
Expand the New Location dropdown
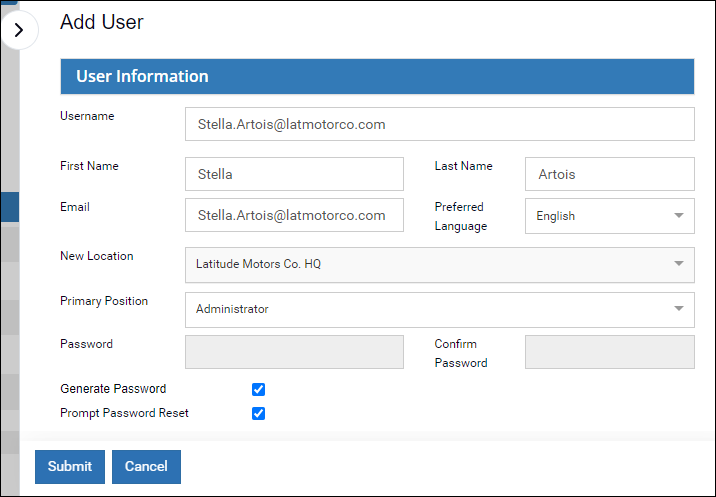(439, 265)
